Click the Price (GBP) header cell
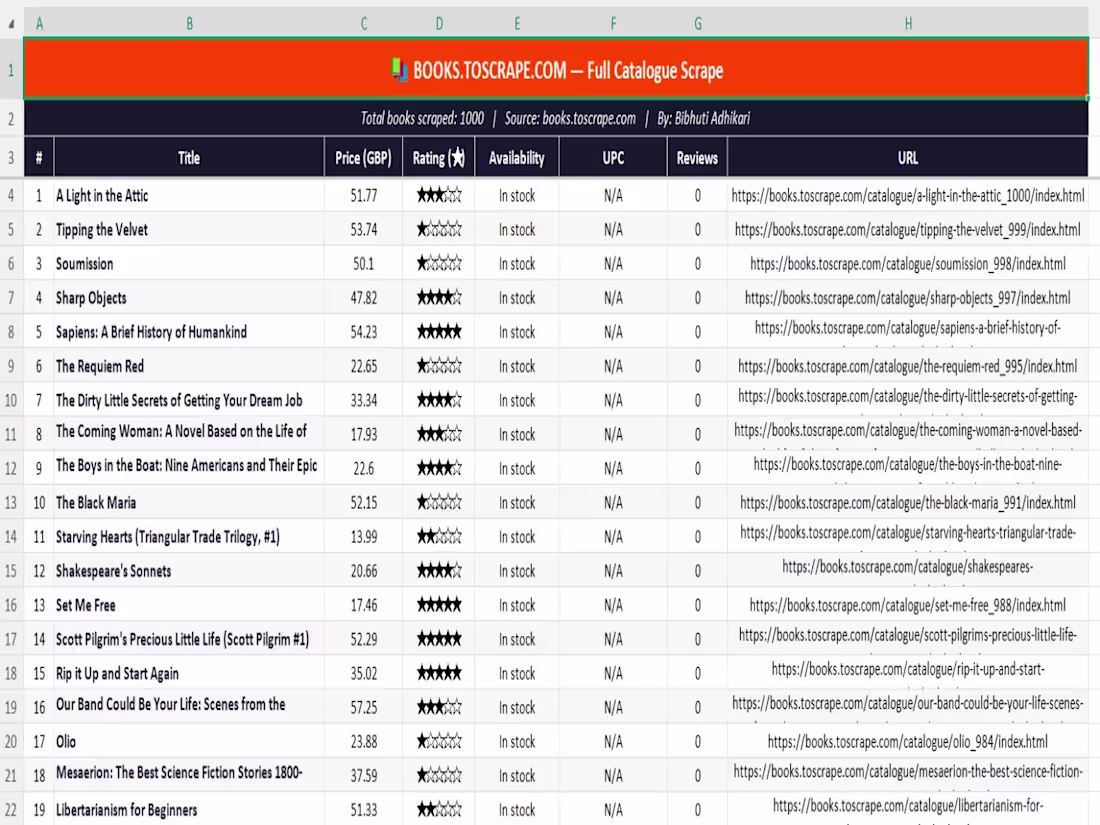This screenshot has height=825, width=1100. click(363, 158)
